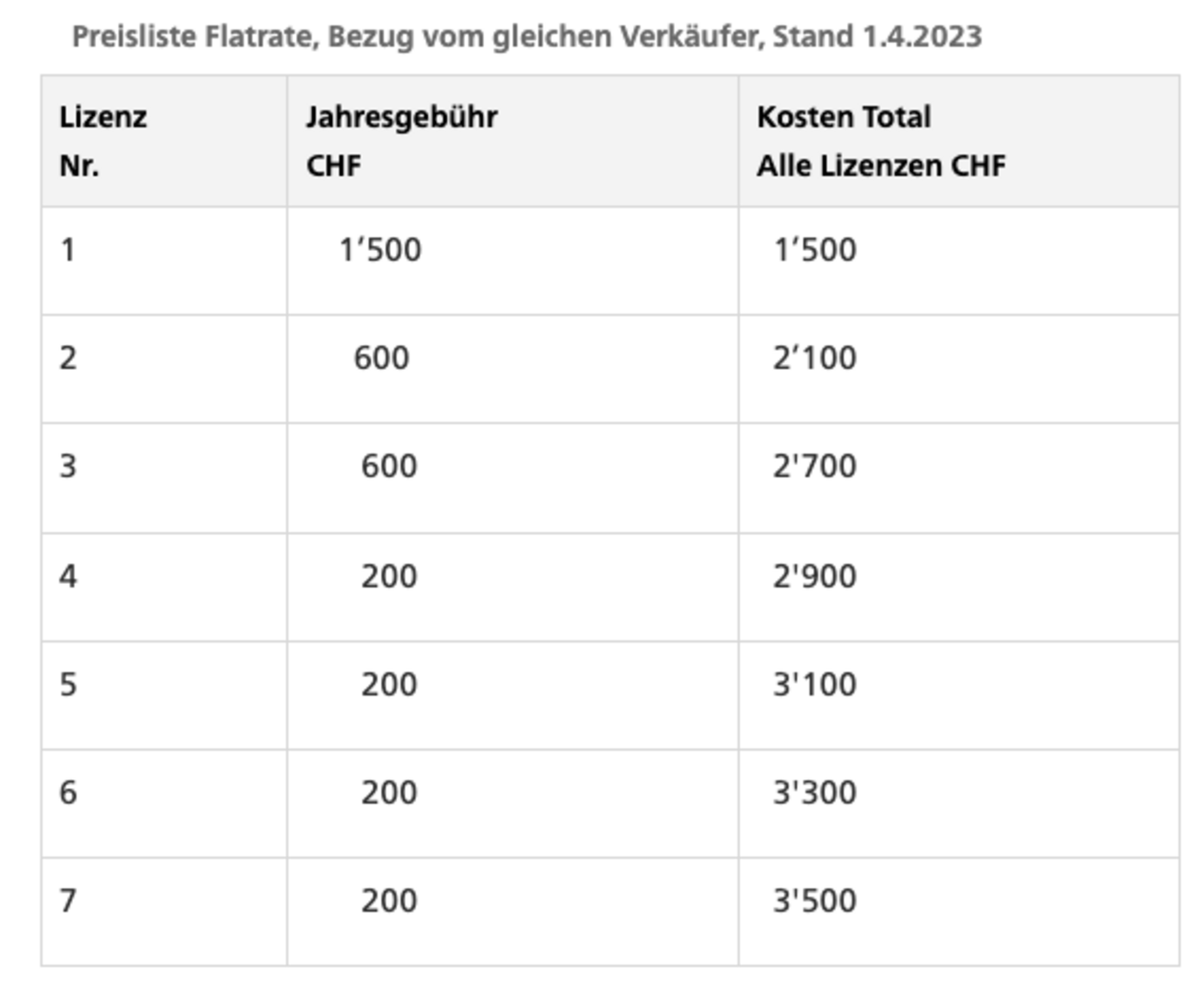Click the annual fee 600 for license 3
Image resolution: width=1204 pixels, height=1003 pixels.
[389, 466]
